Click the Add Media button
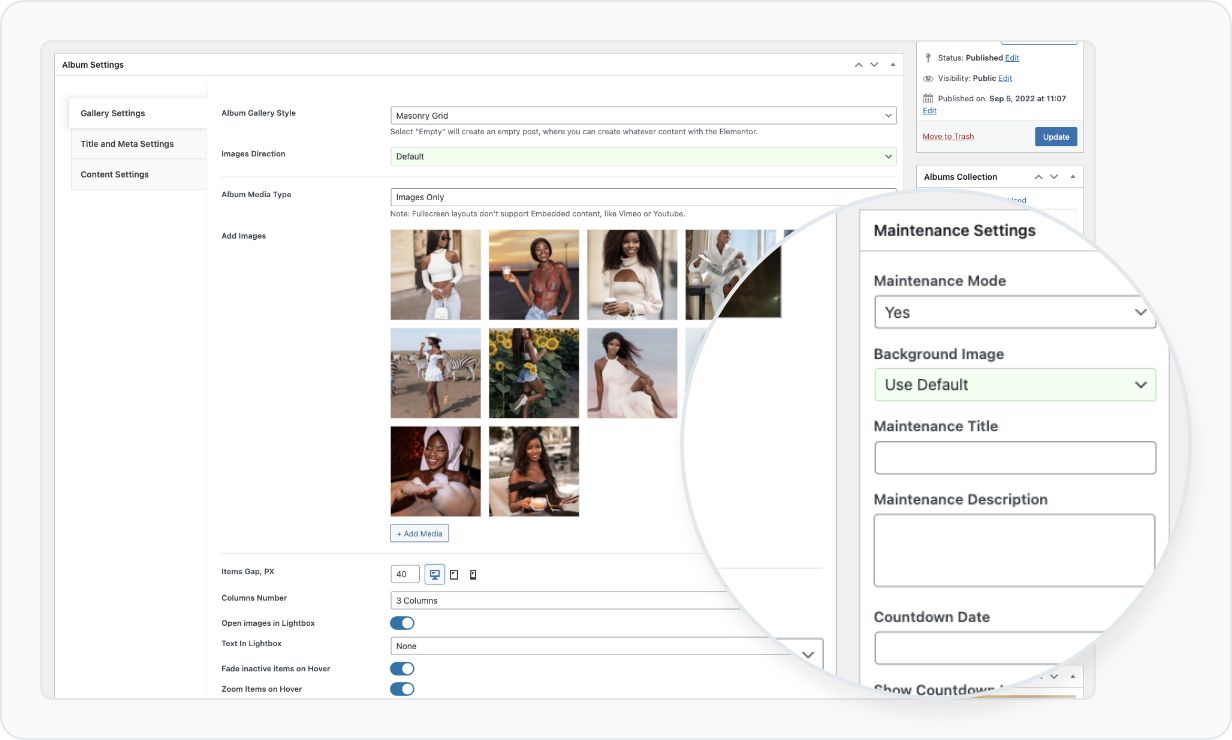The image size is (1232, 740). click(x=419, y=534)
